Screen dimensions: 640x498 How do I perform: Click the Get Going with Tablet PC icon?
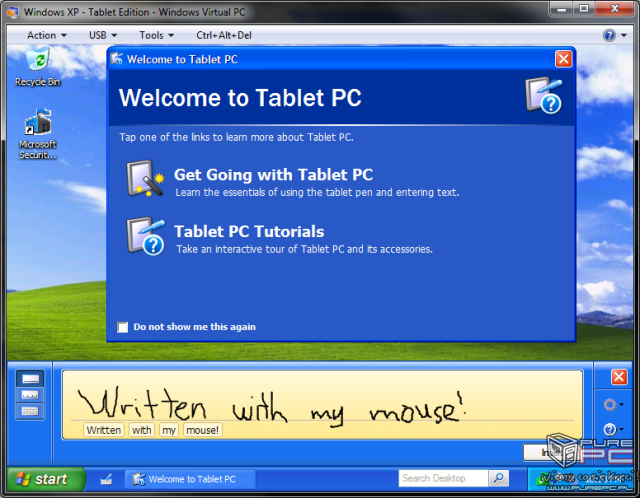pyautogui.click(x=145, y=179)
